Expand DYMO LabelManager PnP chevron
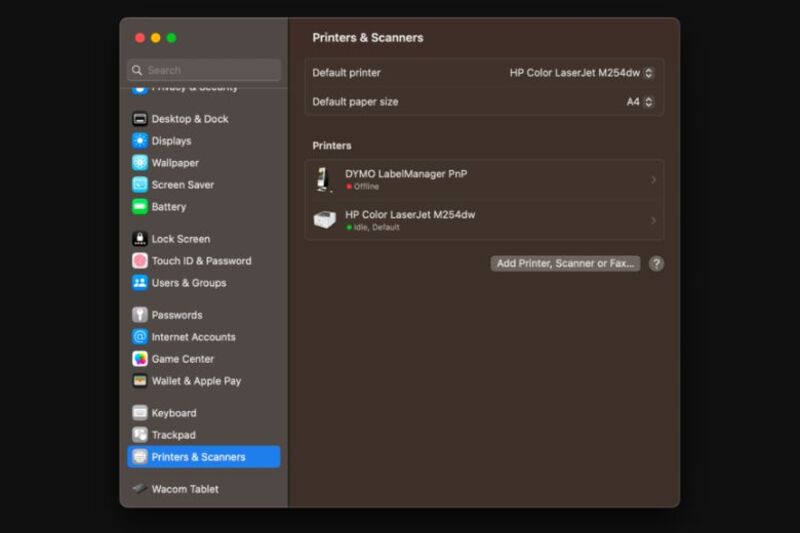Screen dimensions: 800x533 (x=653, y=180)
